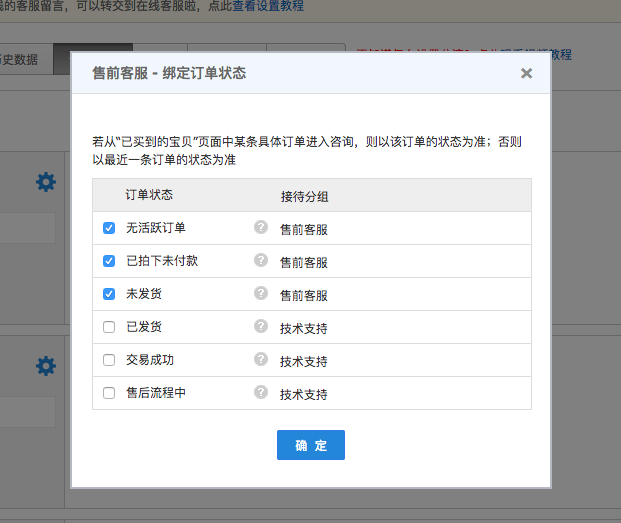621x523 pixels.
Task: Close the 绑定订单状态 dialog
Action: tap(526, 73)
